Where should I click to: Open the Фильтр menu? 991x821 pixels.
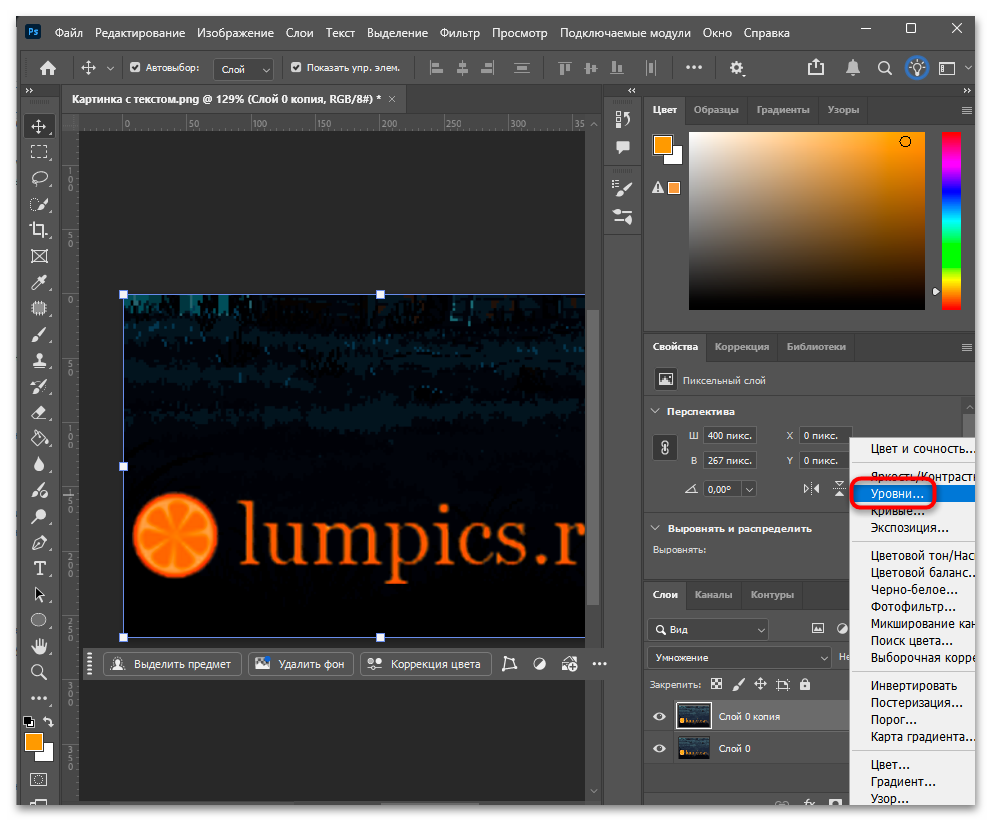(x=459, y=33)
